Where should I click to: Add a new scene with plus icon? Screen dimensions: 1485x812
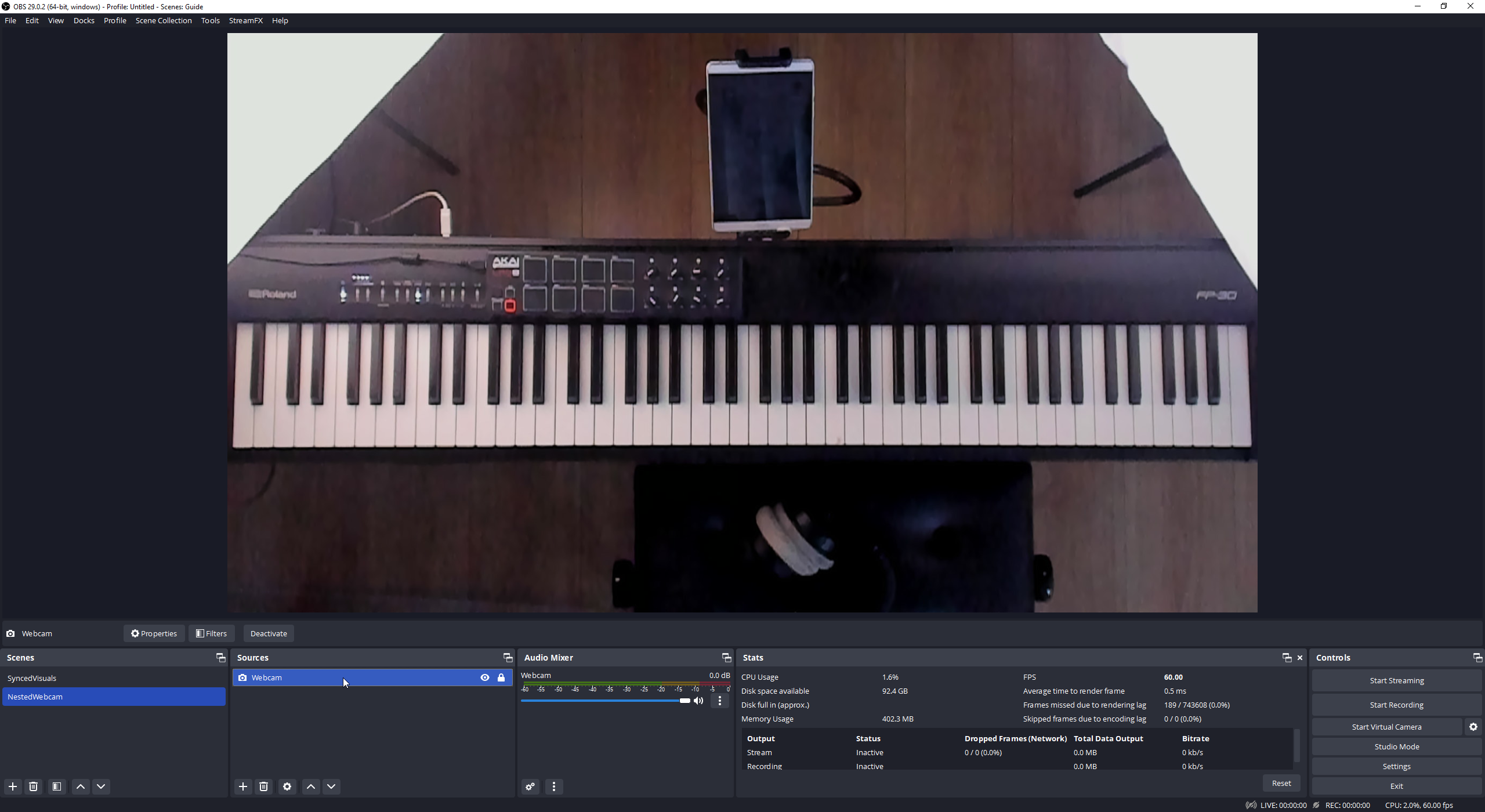click(x=13, y=786)
